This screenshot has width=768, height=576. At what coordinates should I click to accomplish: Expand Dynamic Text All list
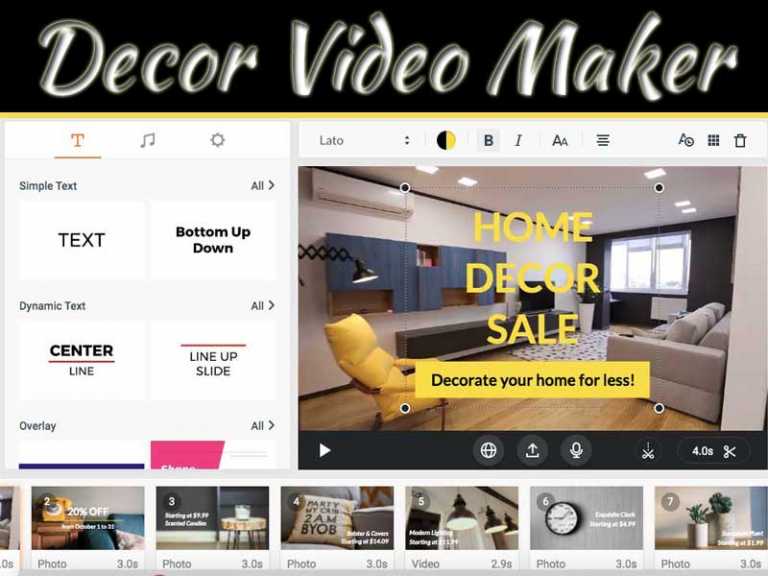(x=263, y=306)
